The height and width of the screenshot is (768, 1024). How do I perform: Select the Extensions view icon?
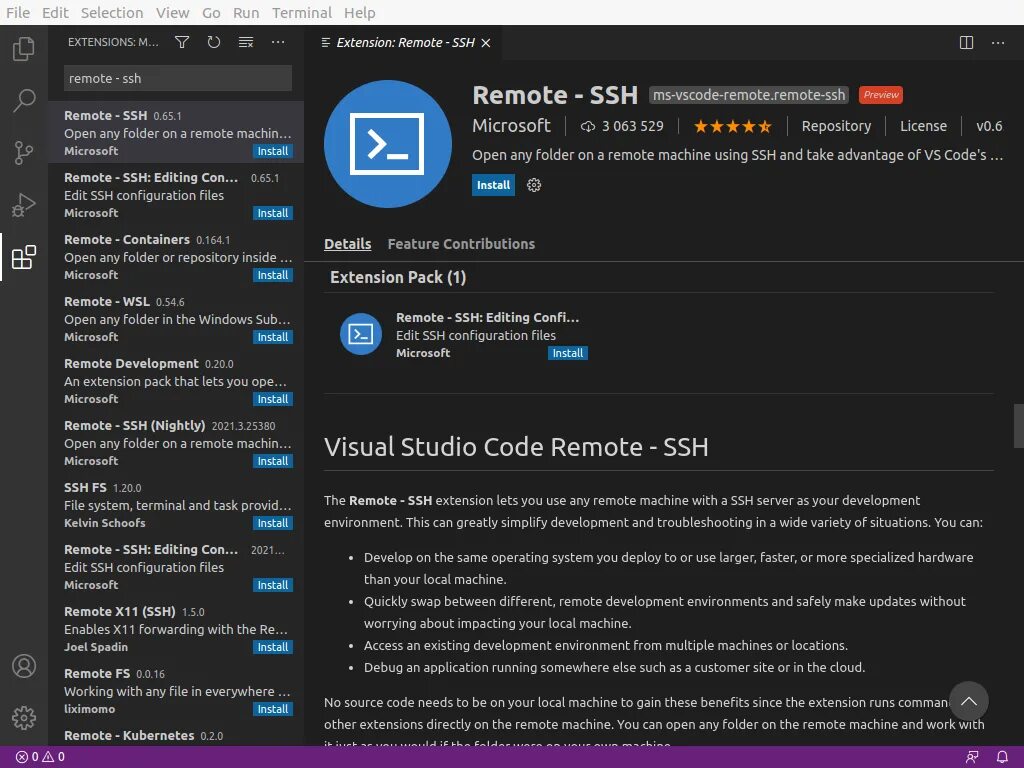pyautogui.click(x=24, y=257)
